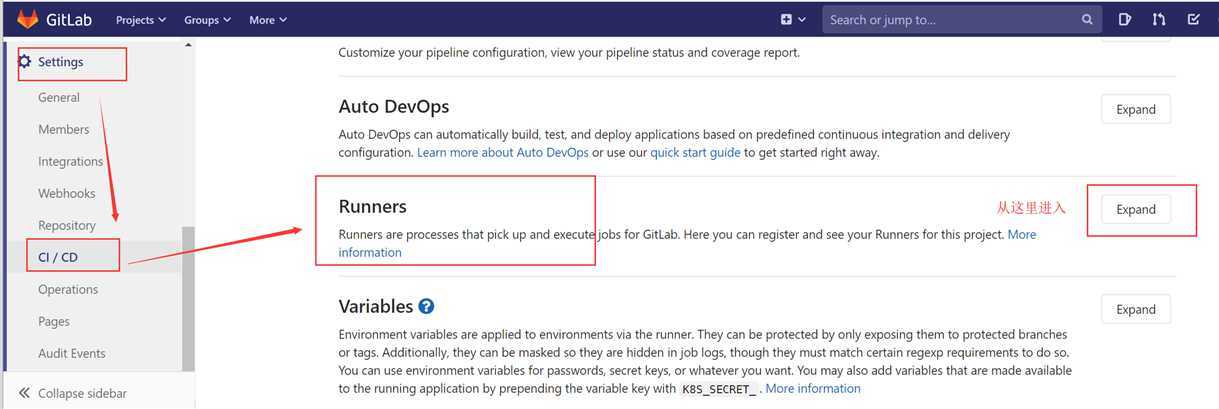
Task: Click the search magnifier icon
Action: (1087, 19)
